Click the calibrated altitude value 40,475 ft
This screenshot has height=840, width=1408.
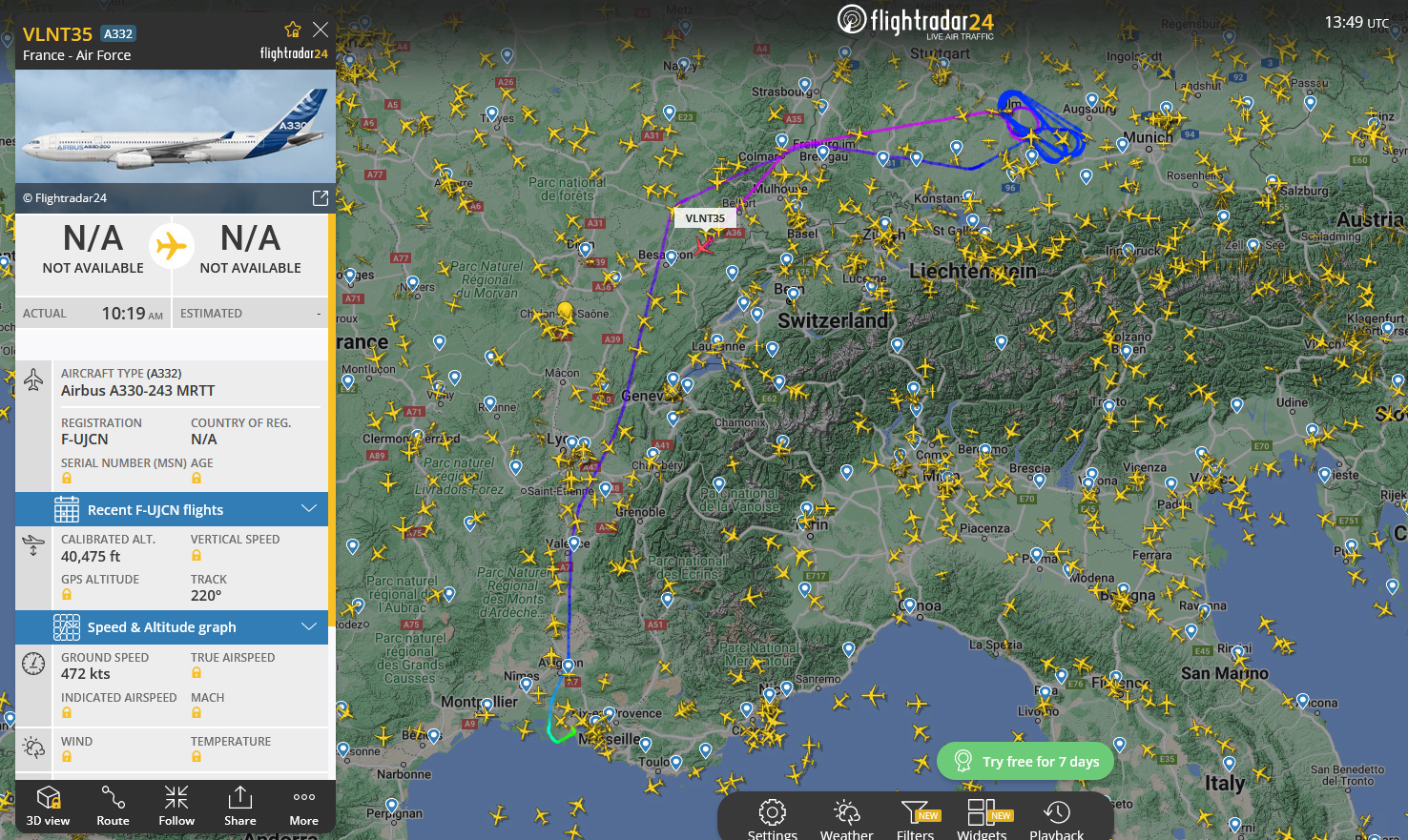91,557
